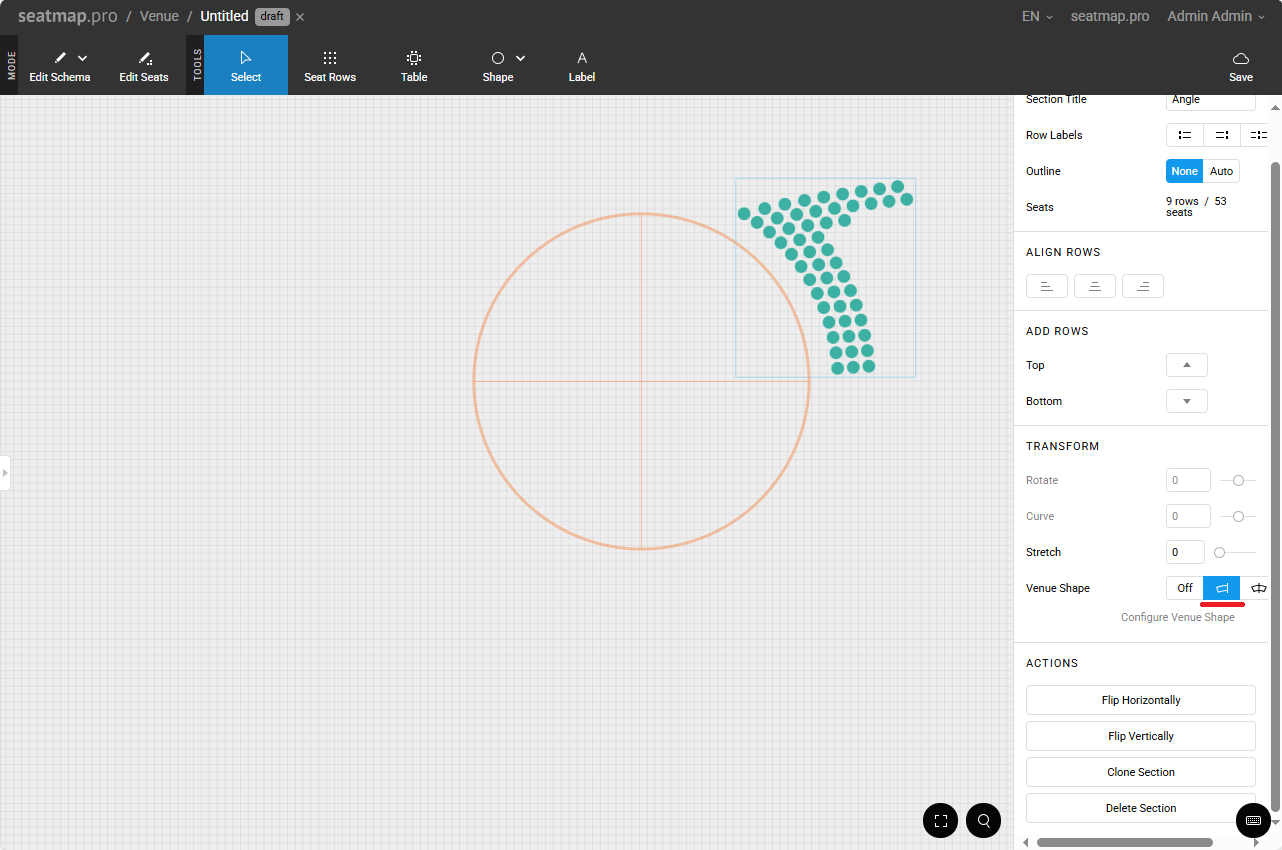Align rows to the left
This screenshot has width=1282, height=850.
pos(1046,287)
